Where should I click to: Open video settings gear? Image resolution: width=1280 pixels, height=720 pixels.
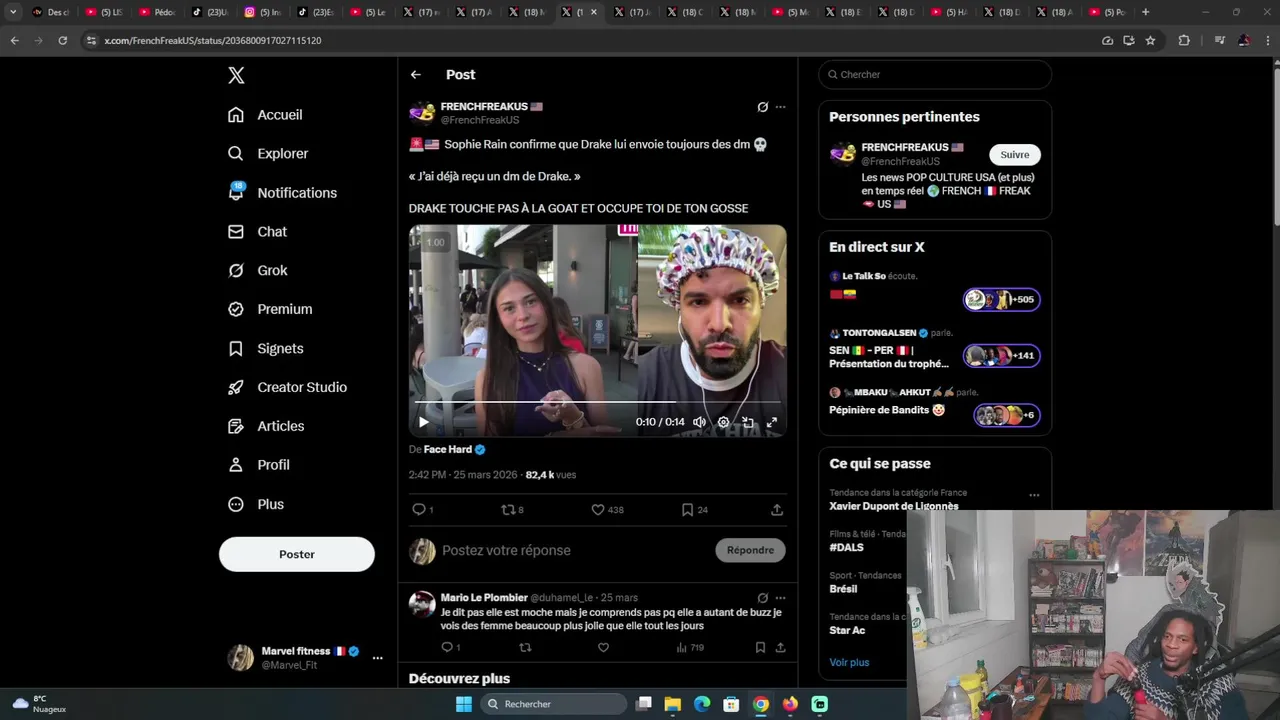point(724,422)
